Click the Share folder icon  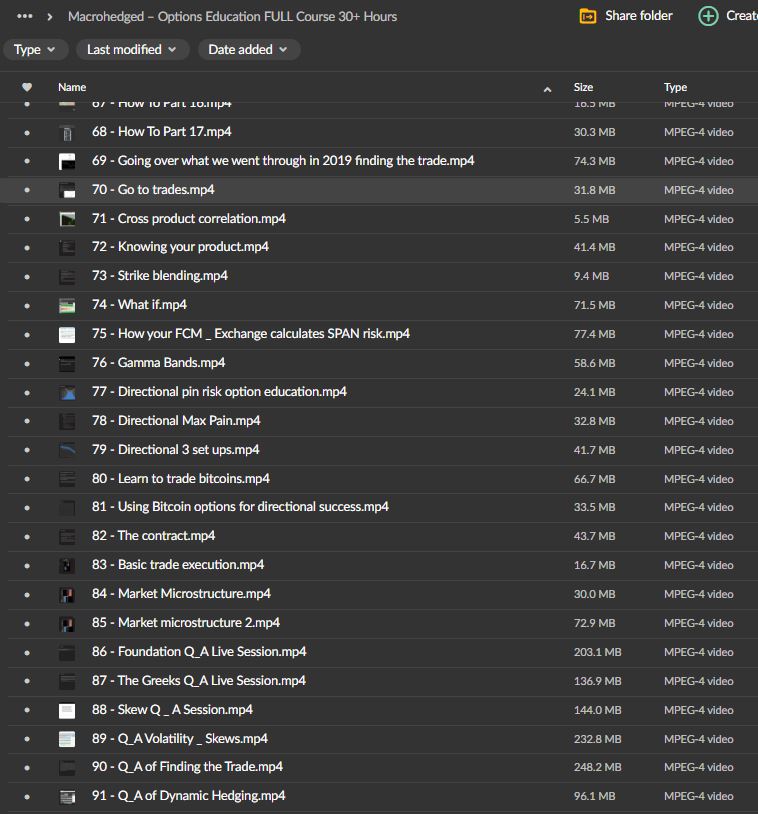pyautogui.click(x=588, y=16)
